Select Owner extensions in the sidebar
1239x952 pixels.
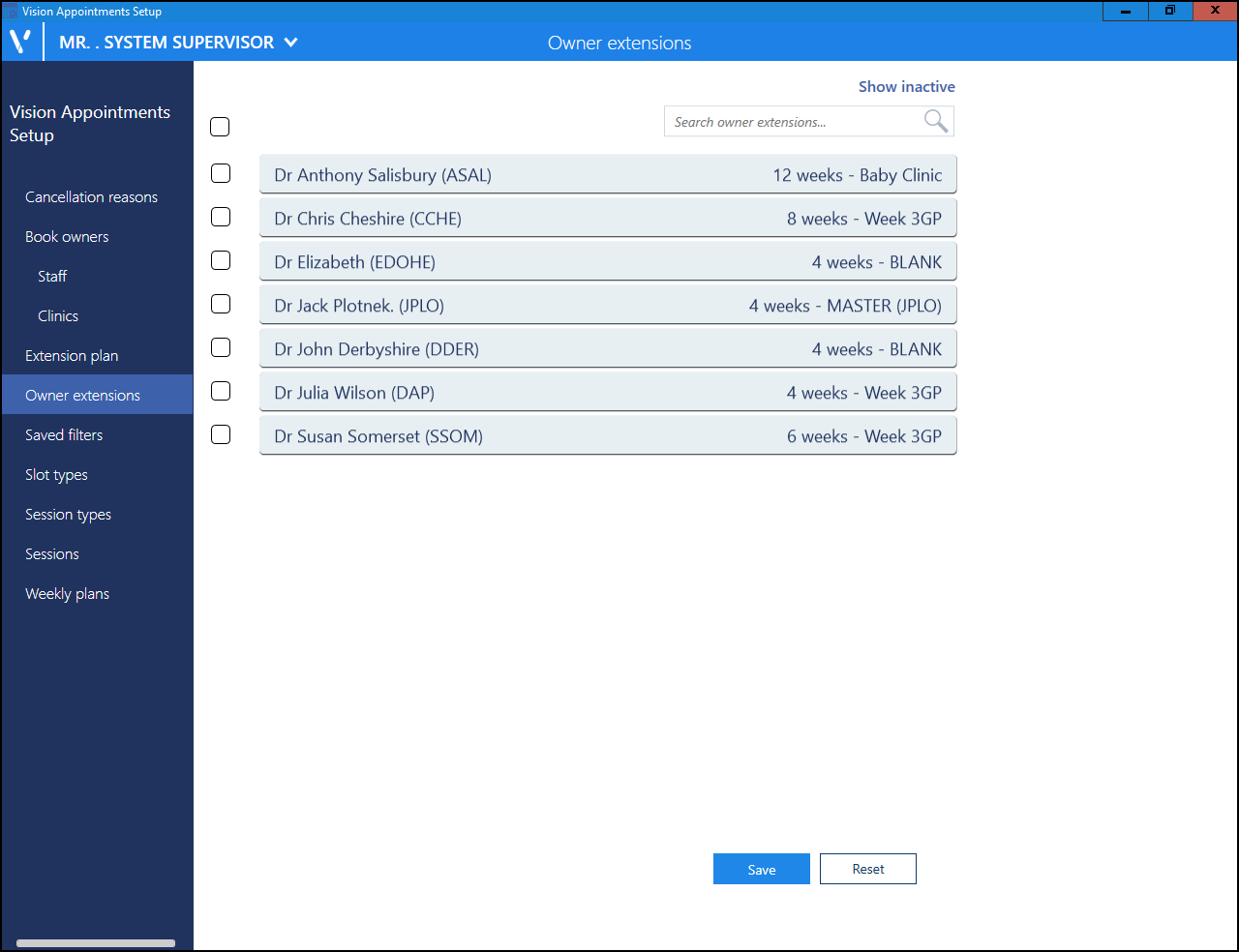97,395
